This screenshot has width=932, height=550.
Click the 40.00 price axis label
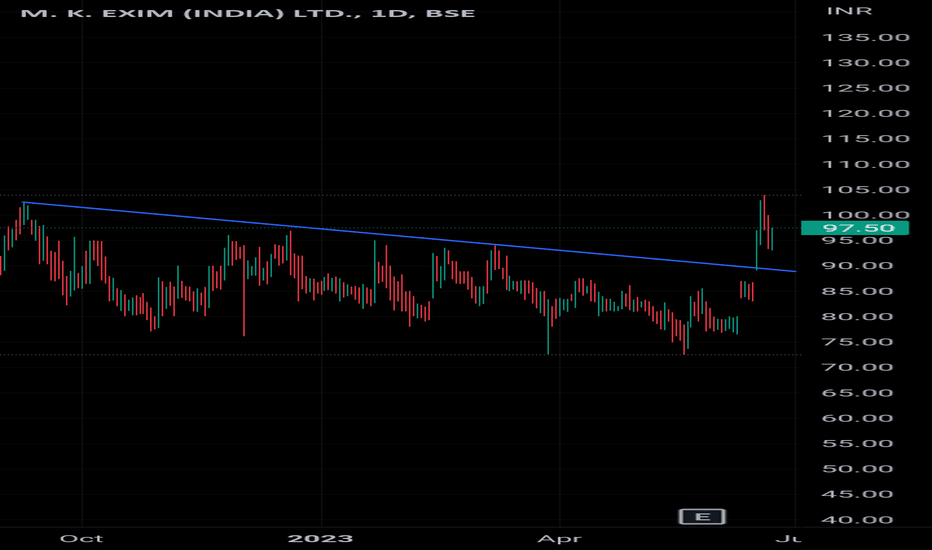click(x=857, y=520)
